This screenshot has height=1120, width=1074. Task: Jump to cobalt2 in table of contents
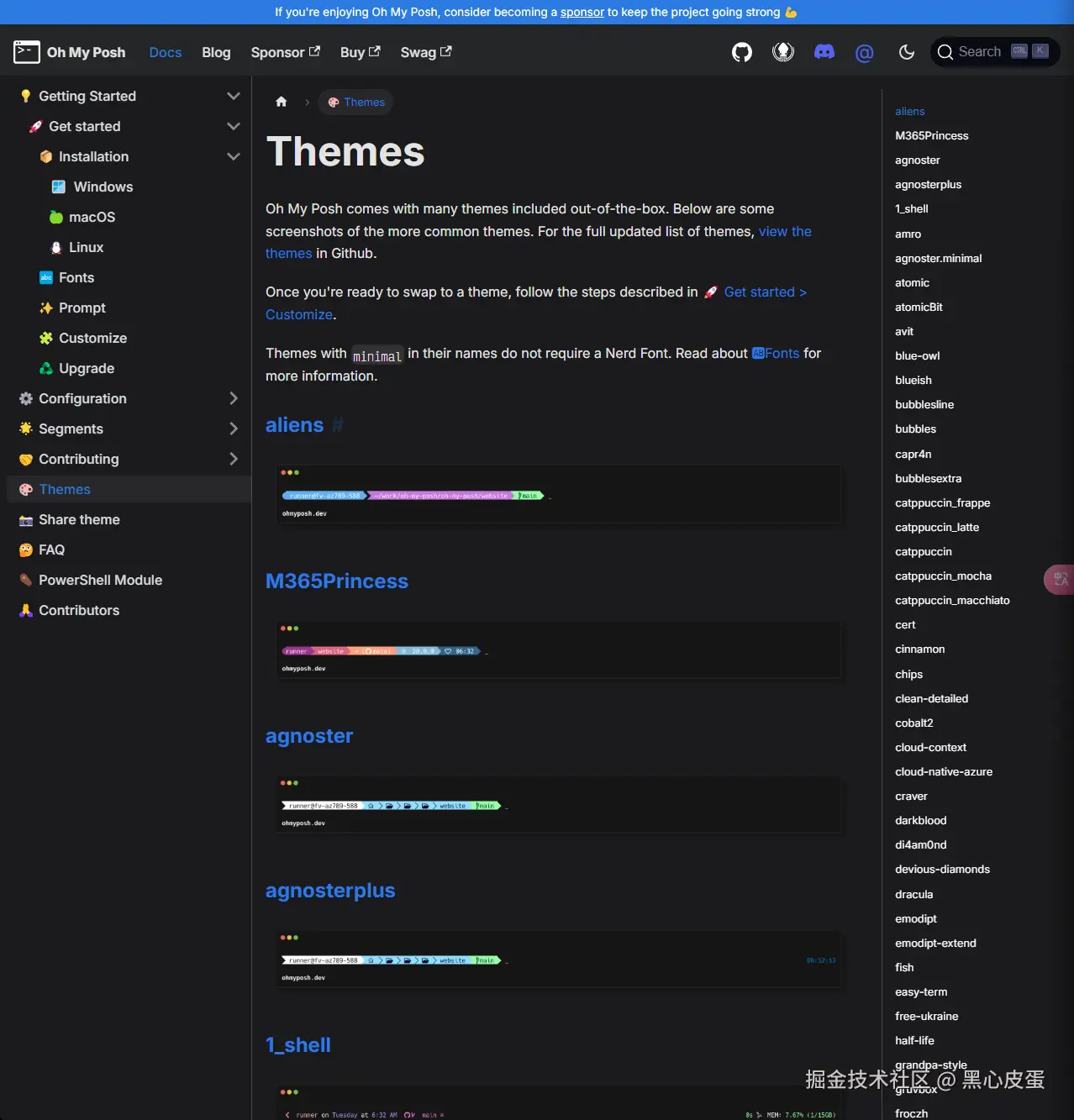[913, 723]
